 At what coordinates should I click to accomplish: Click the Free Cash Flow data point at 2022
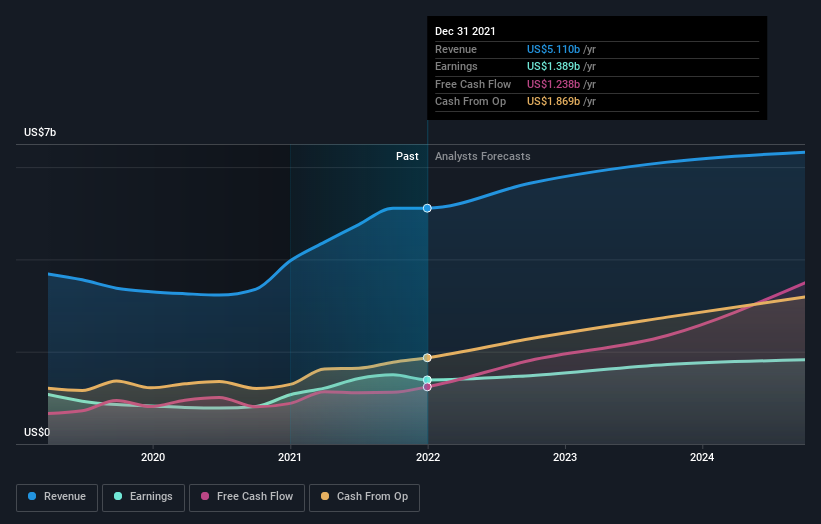click(427, 387)
